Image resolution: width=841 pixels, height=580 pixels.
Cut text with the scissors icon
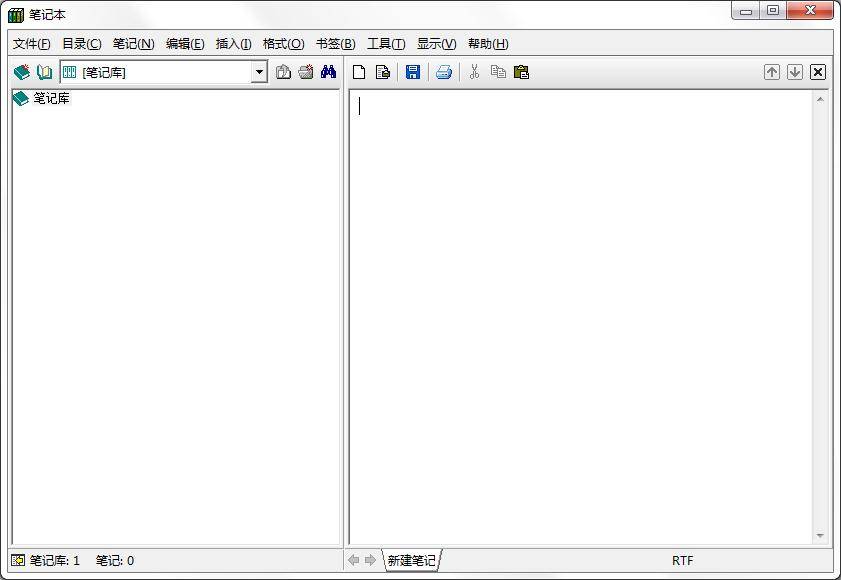point(474,71)
